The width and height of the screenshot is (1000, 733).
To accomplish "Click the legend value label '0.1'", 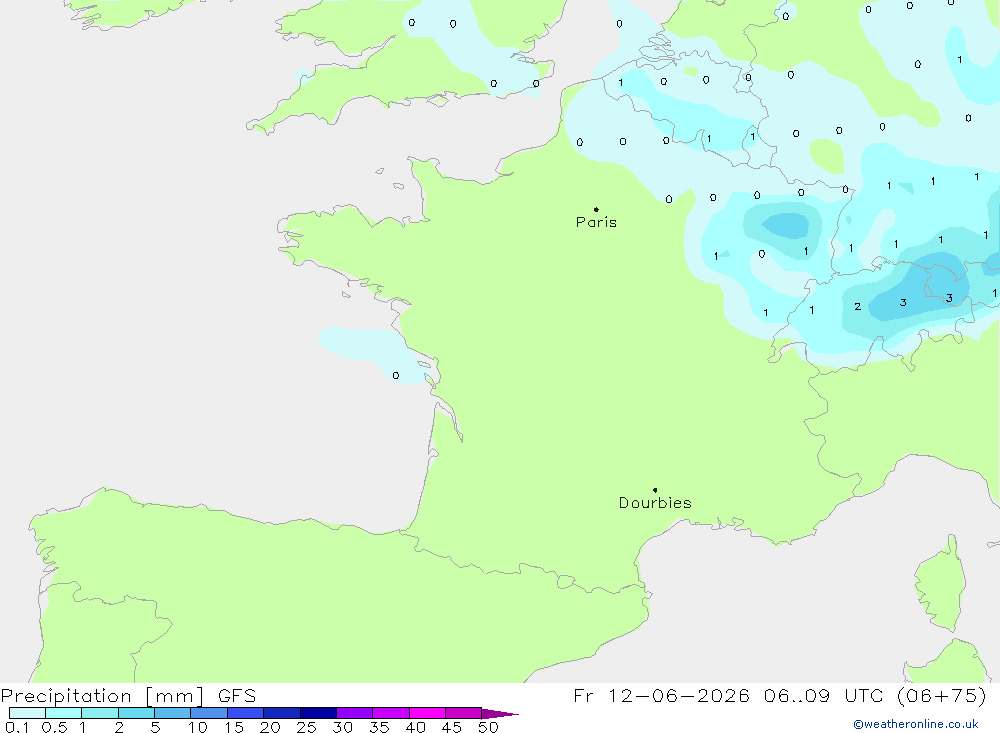I will (17, 727).
